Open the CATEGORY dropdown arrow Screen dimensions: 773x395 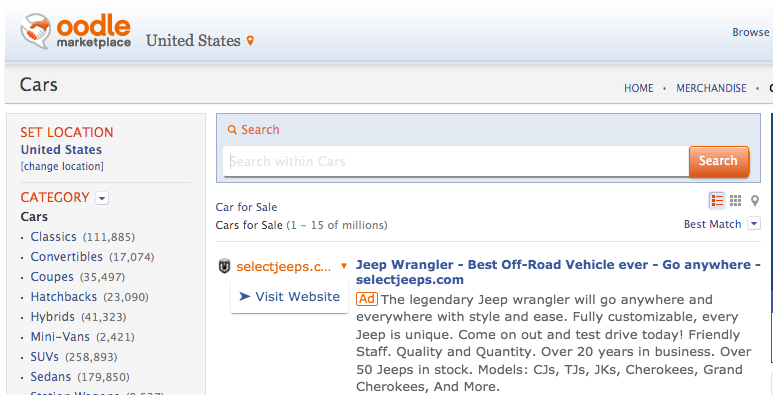point(102,198)
